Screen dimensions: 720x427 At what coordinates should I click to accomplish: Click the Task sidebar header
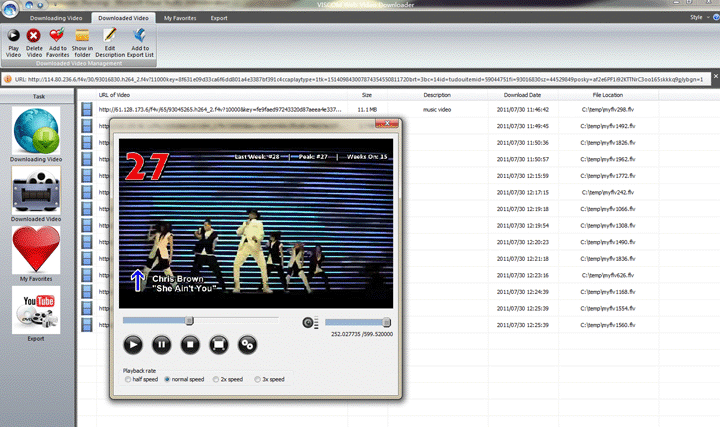(x=38, y=96)
